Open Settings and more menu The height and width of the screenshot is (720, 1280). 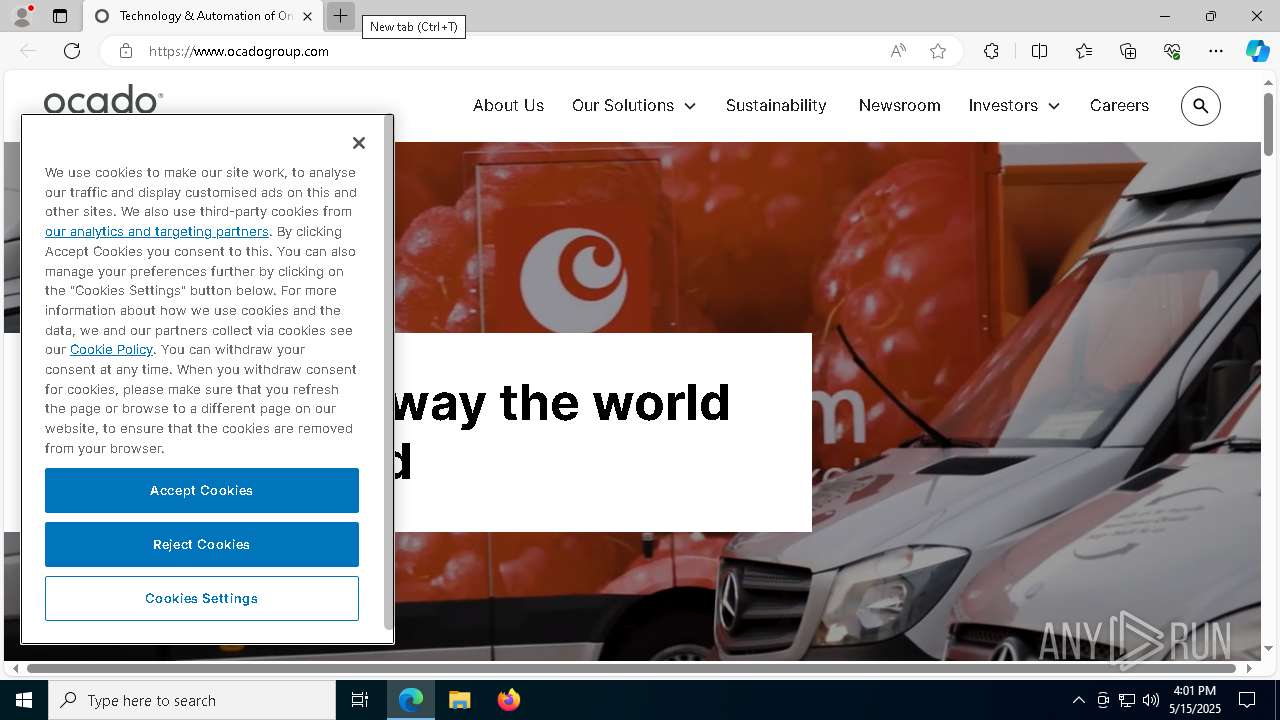coord(1216,51)
